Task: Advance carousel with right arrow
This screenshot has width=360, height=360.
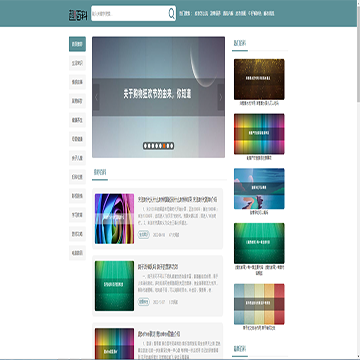Action: (x=221, y=97)
